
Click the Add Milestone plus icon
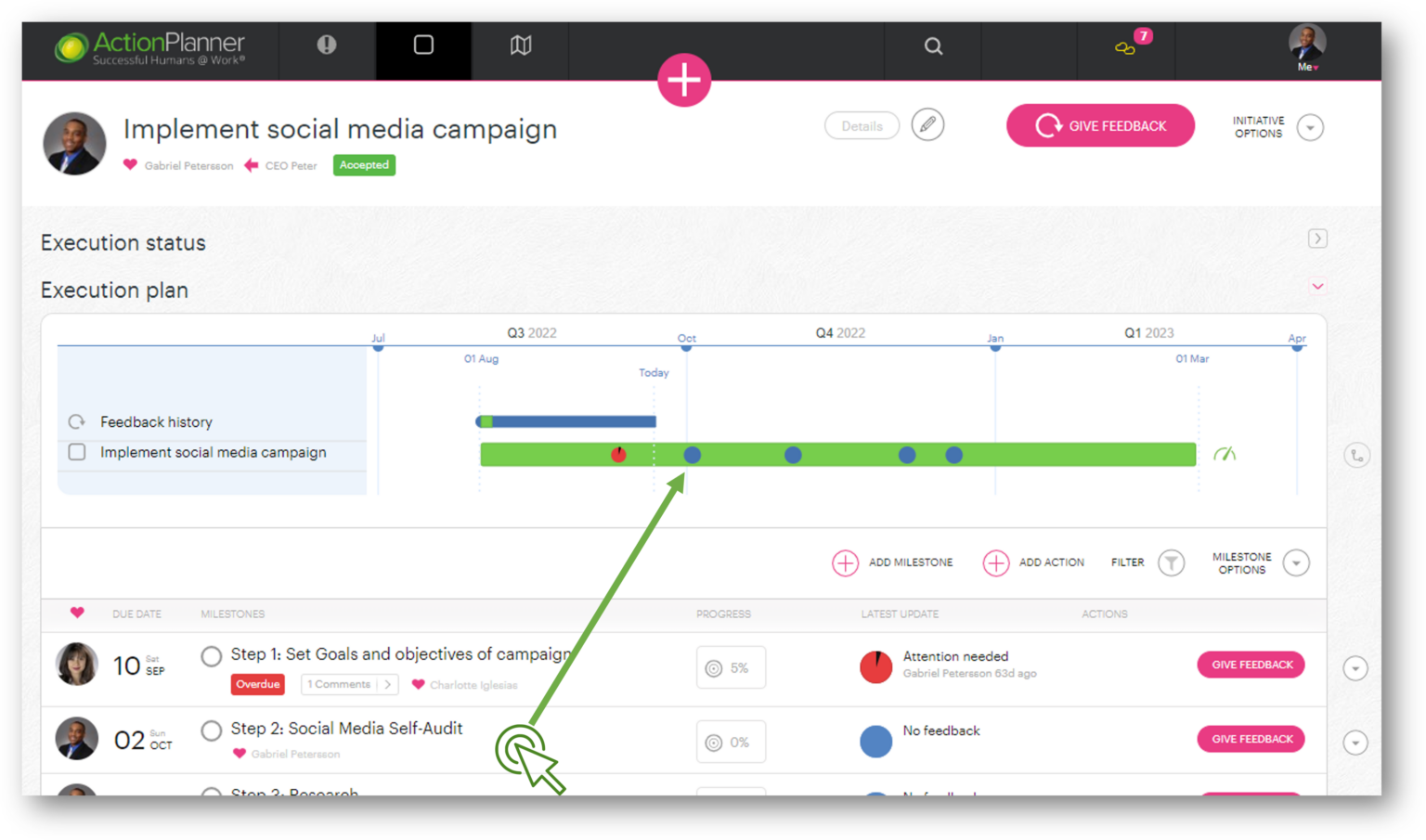pyautogui.click(x=845, y=562)
